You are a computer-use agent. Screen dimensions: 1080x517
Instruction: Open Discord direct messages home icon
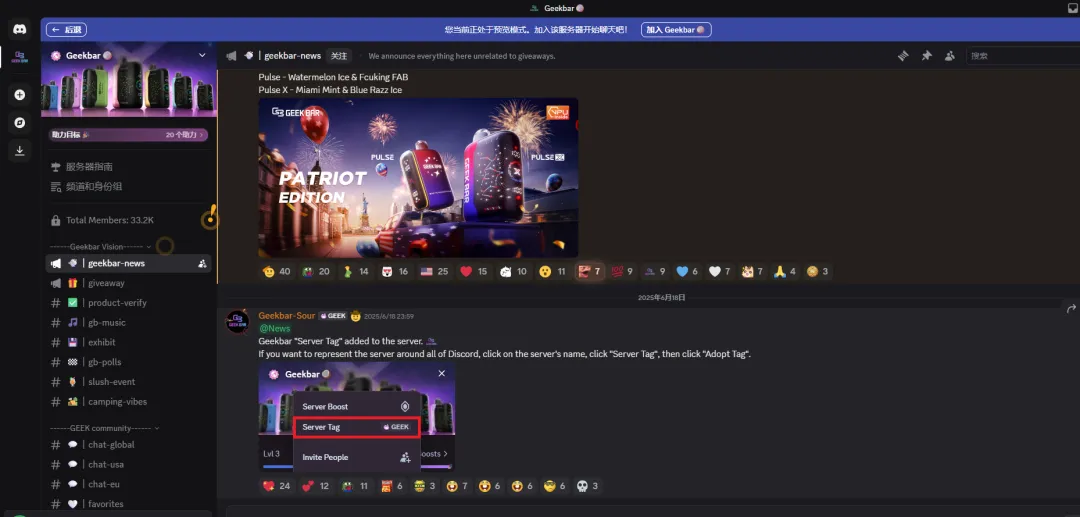click(x=19, y=30)
